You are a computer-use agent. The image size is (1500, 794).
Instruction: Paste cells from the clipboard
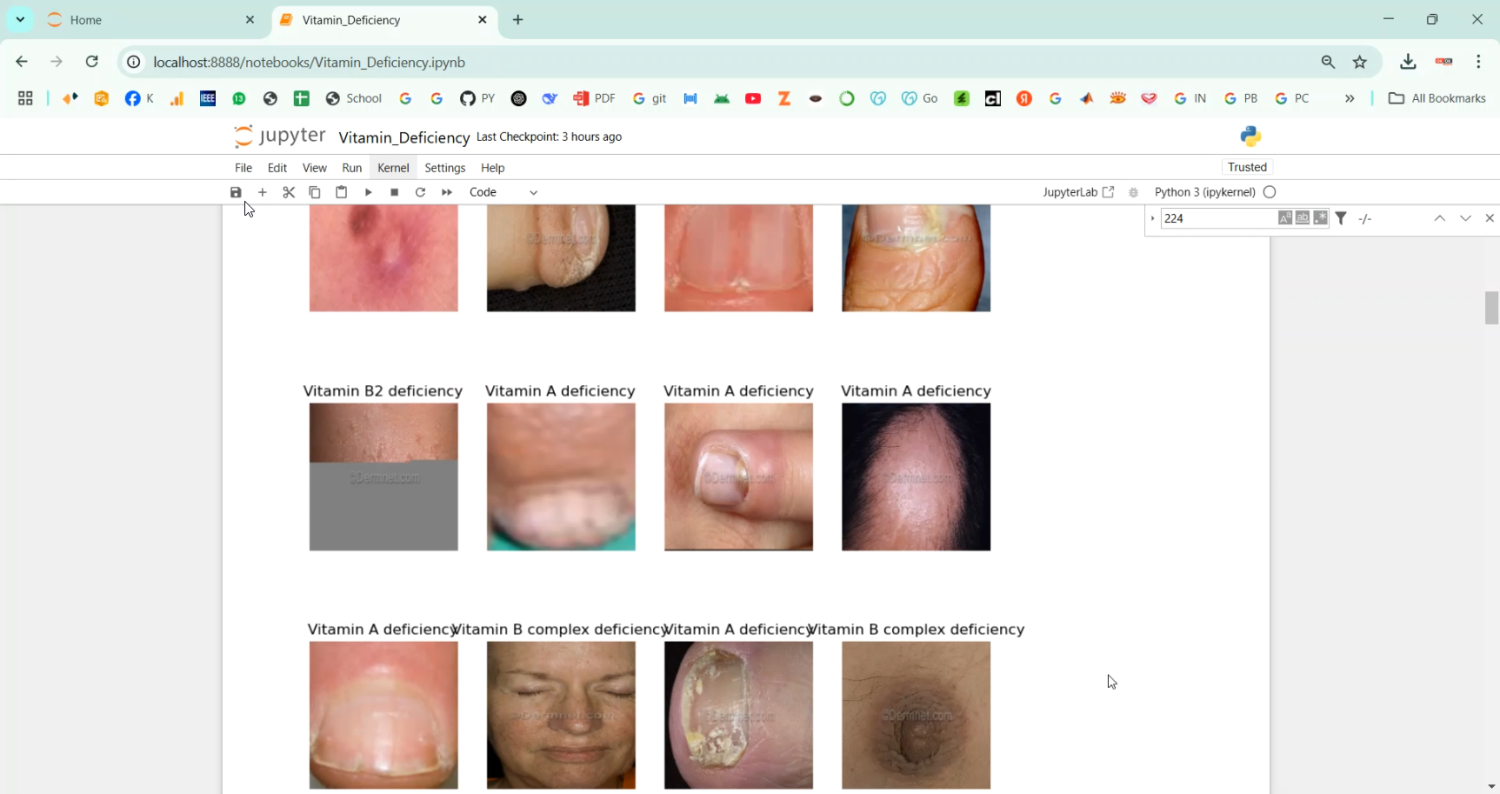pos(341,191)
